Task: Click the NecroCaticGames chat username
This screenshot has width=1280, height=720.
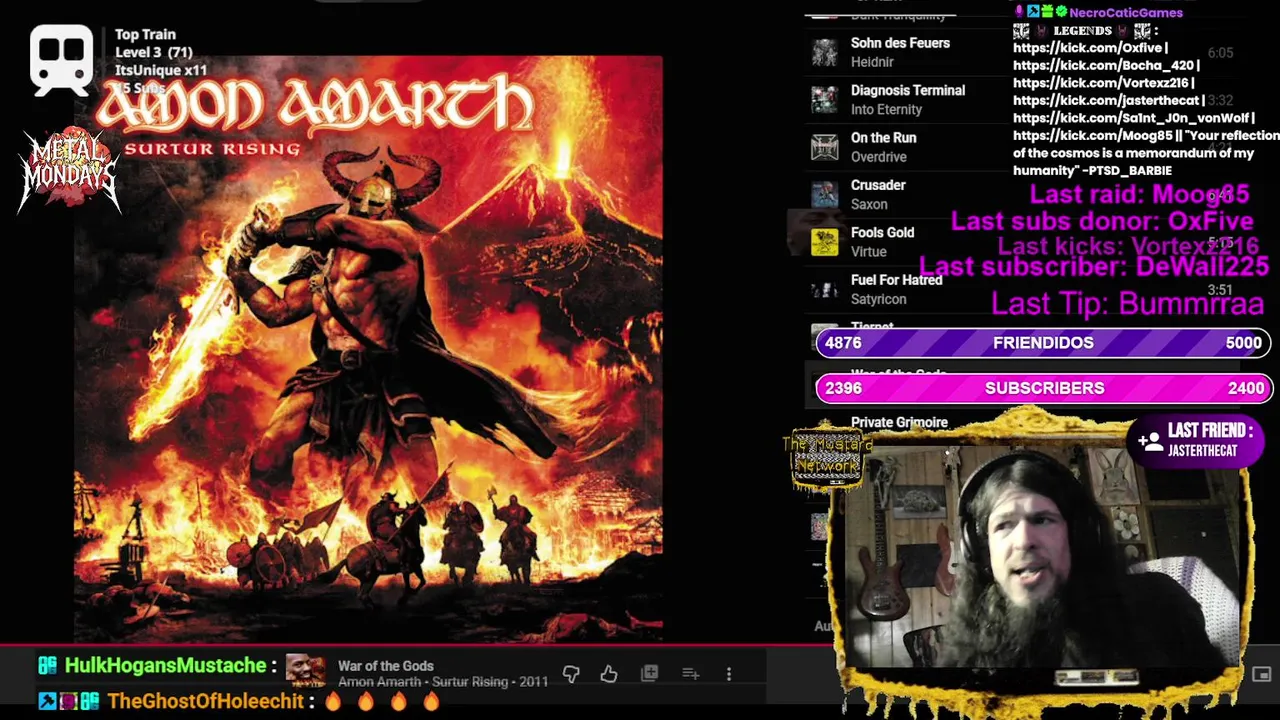Action: (1126, 12)
